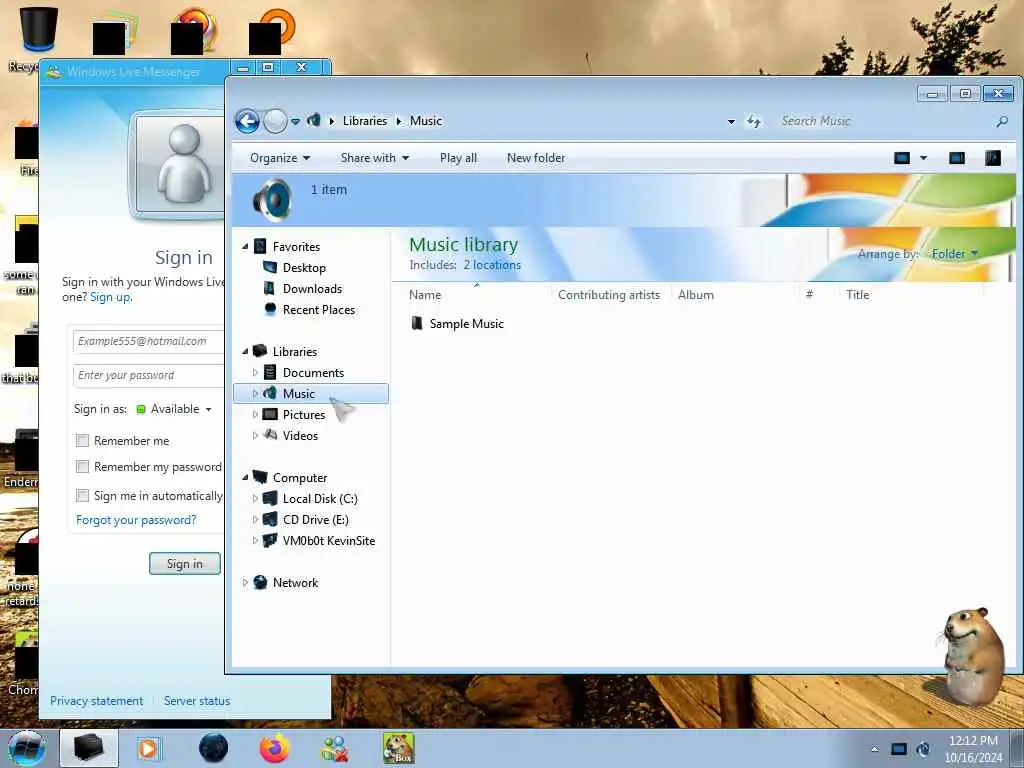Click the Sign in button in Messenger

coord(185,564)
